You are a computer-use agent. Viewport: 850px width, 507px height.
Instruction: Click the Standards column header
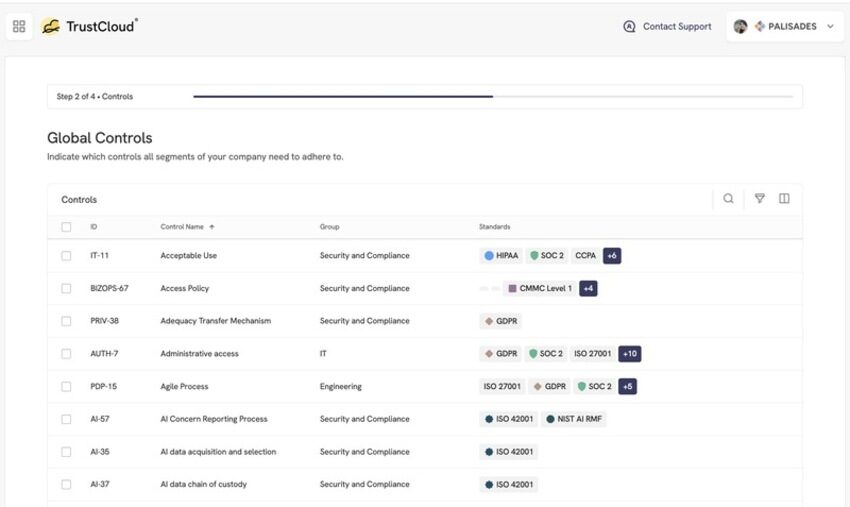point(494,227)
